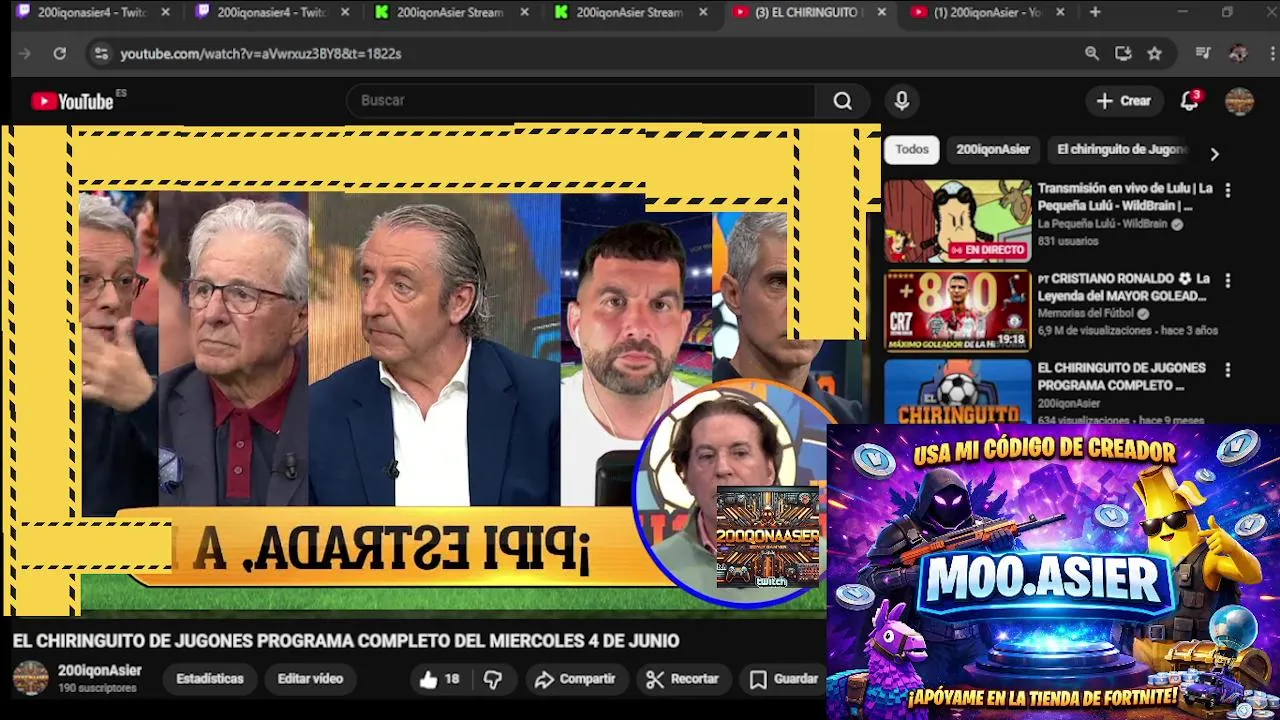Viewport: 1280px width, 720px height.
Task: Open El Chiringuito recommended video thumbnail
Action: (957, 392)
